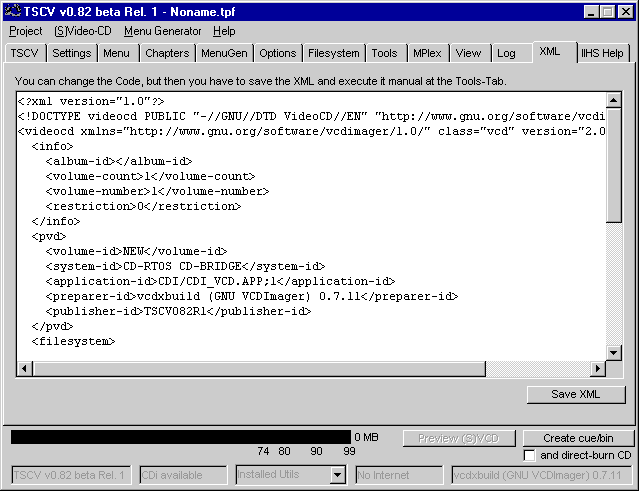Click the closing </pvd> tag line
The image size is (639, 491).
tap(52, 326)
